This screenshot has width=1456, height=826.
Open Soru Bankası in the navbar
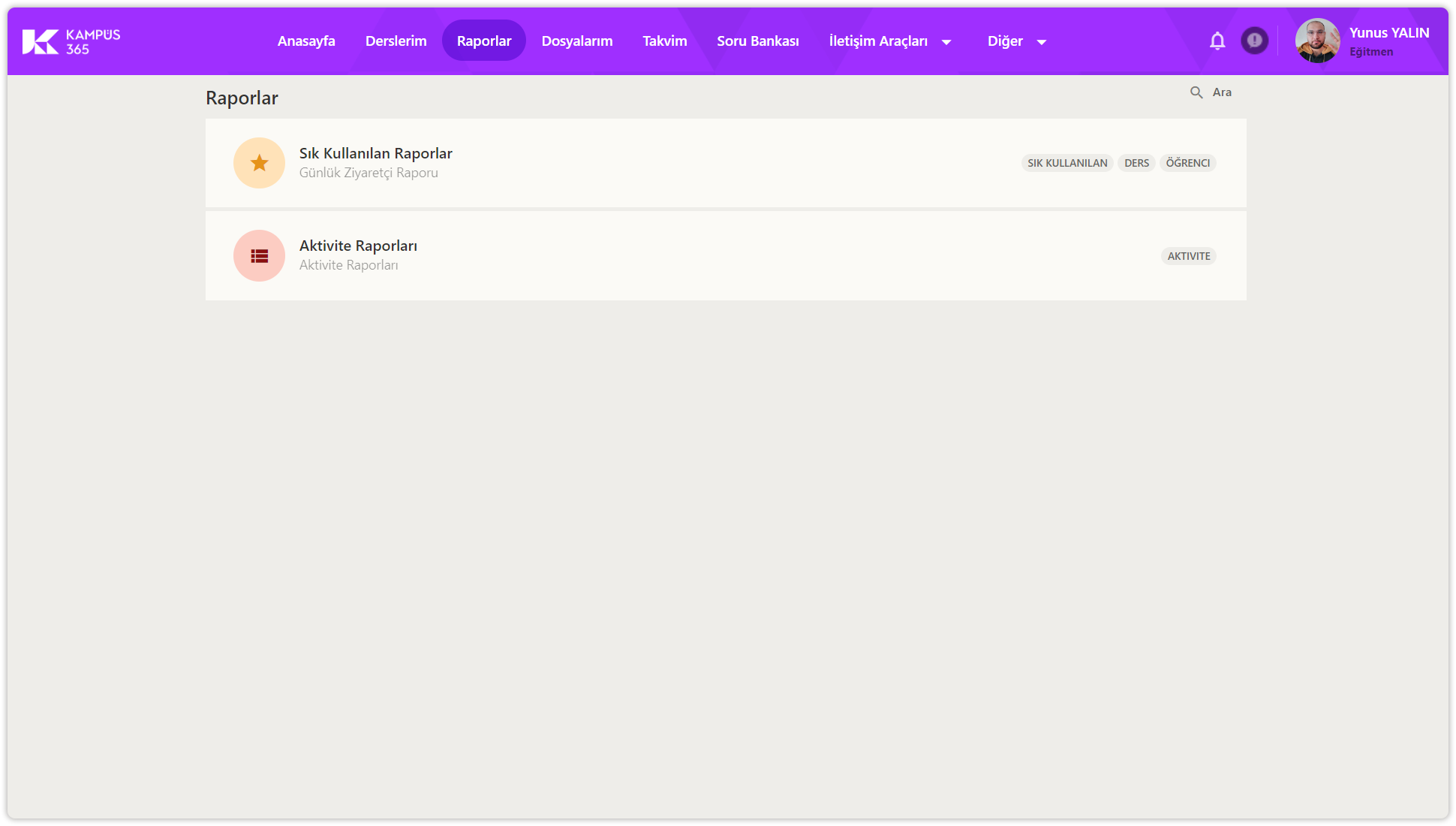757,41
